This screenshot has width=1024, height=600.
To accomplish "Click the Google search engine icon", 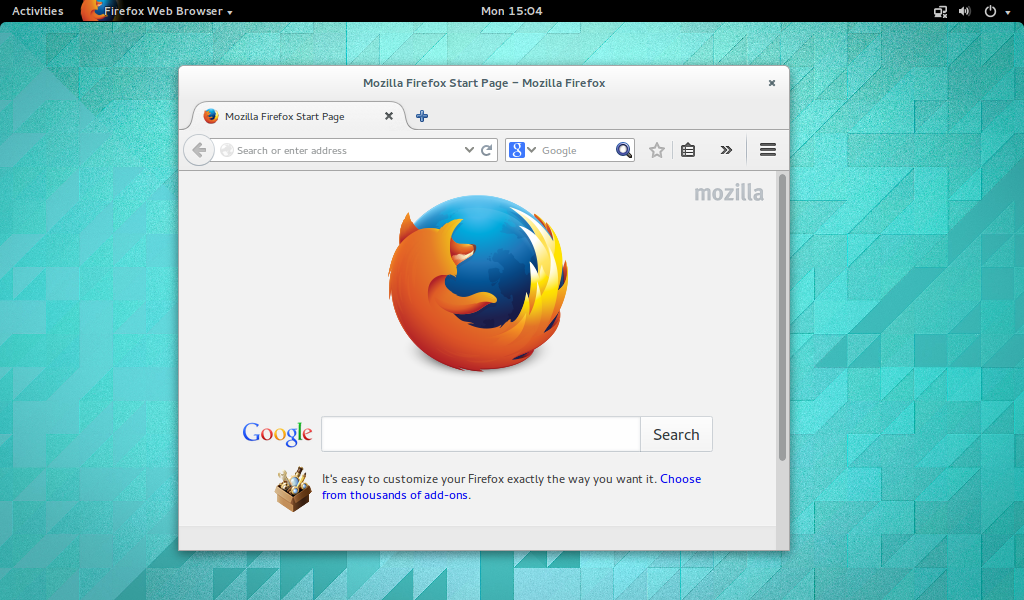I will pyautogui.click(x=517, y=150).
